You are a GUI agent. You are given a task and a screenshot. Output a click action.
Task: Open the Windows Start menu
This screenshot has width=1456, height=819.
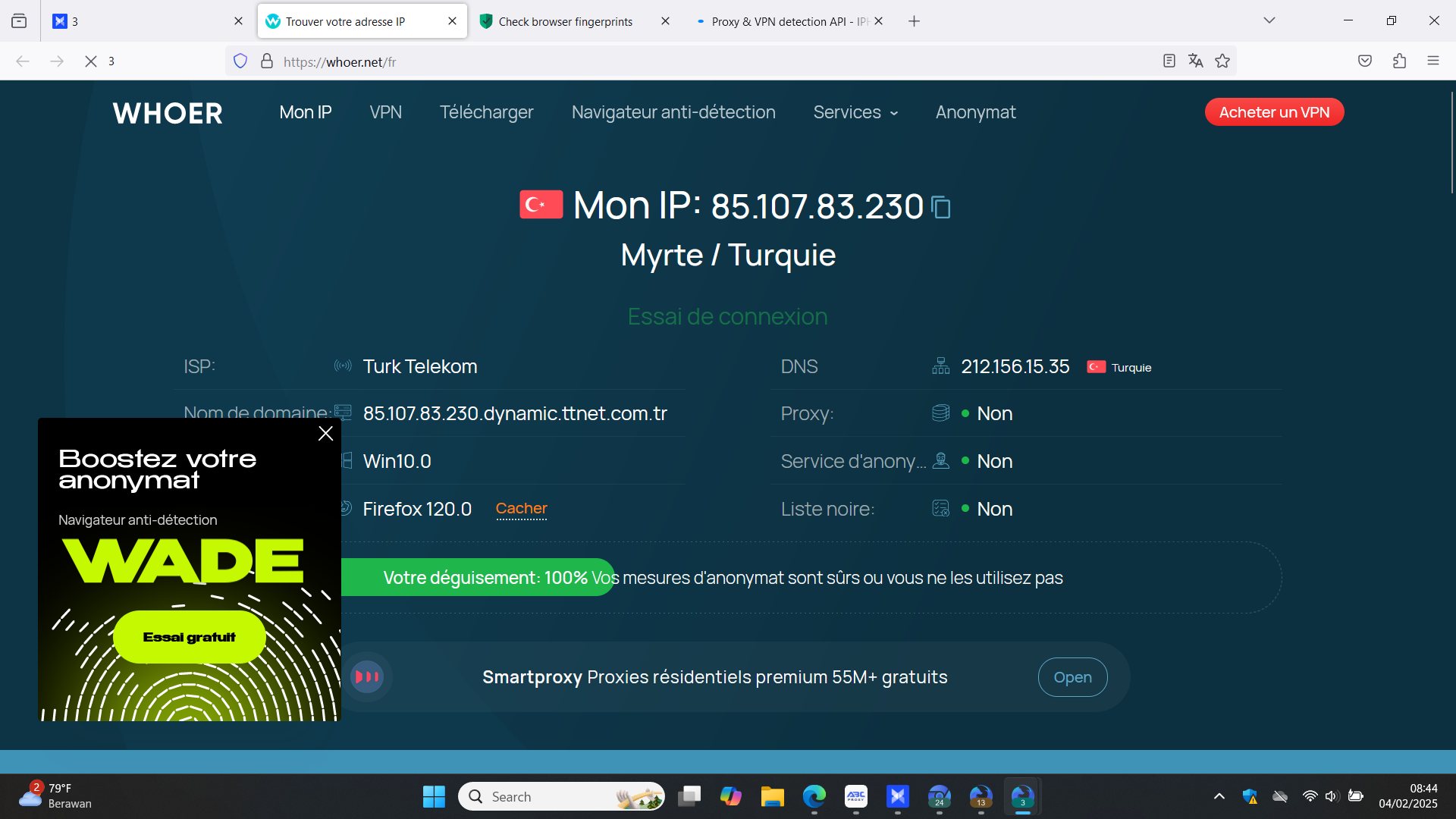pos(434,796)
